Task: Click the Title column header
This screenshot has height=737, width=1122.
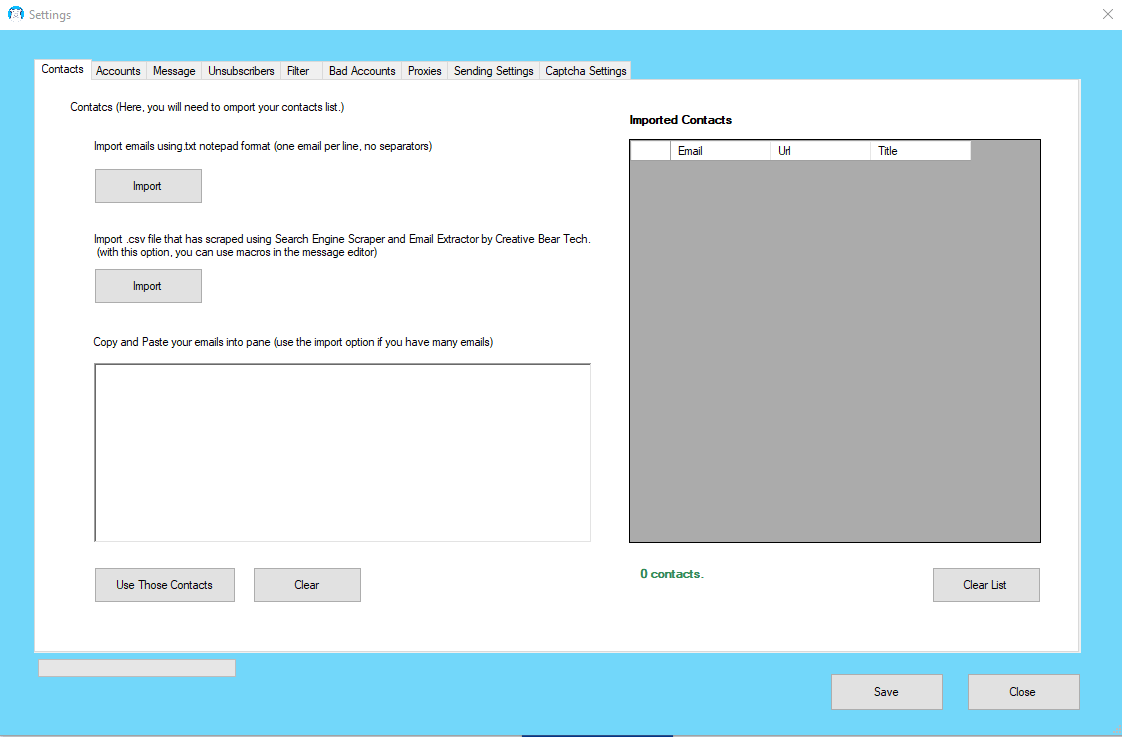Action: pyautogui.click(x=920, y=151)
